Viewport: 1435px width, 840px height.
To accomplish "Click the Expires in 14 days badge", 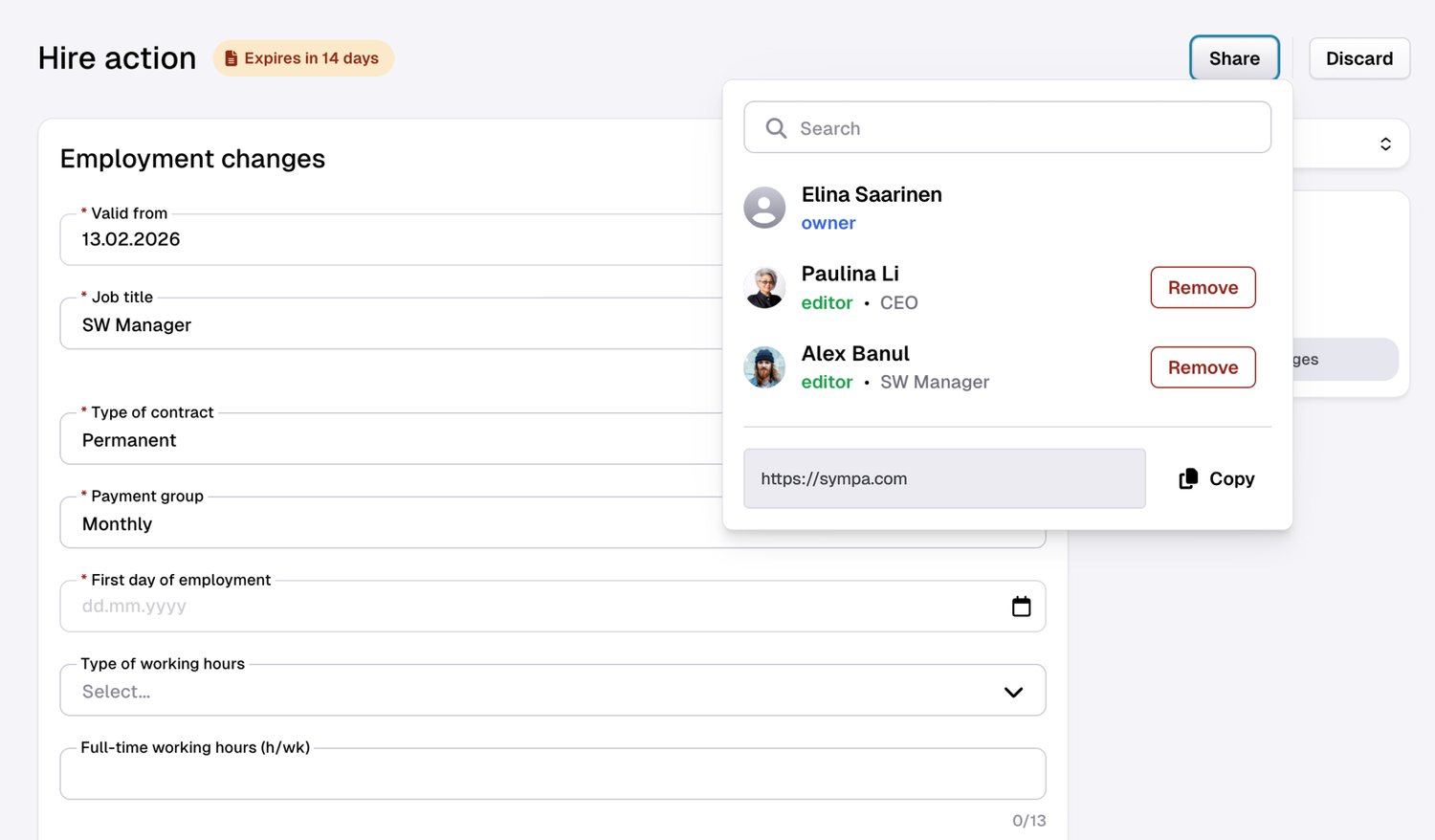I will pos(303,57).
